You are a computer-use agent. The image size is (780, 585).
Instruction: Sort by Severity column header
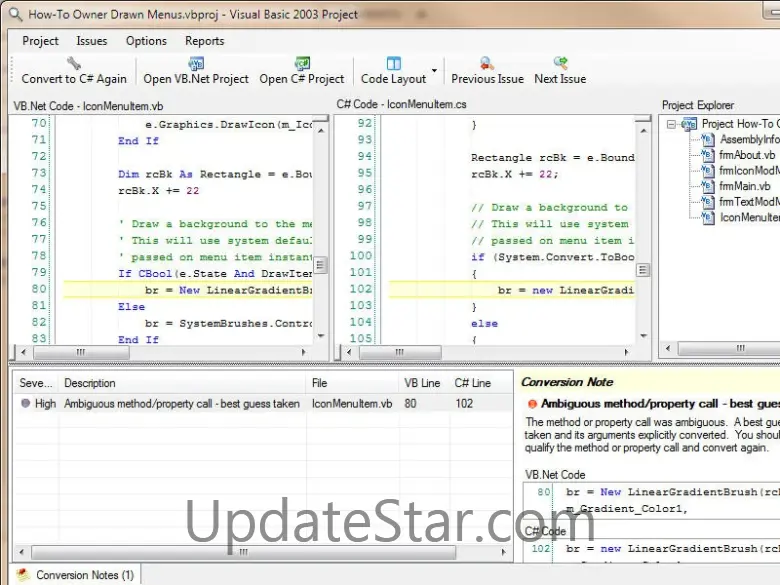(x=36, y=383)
